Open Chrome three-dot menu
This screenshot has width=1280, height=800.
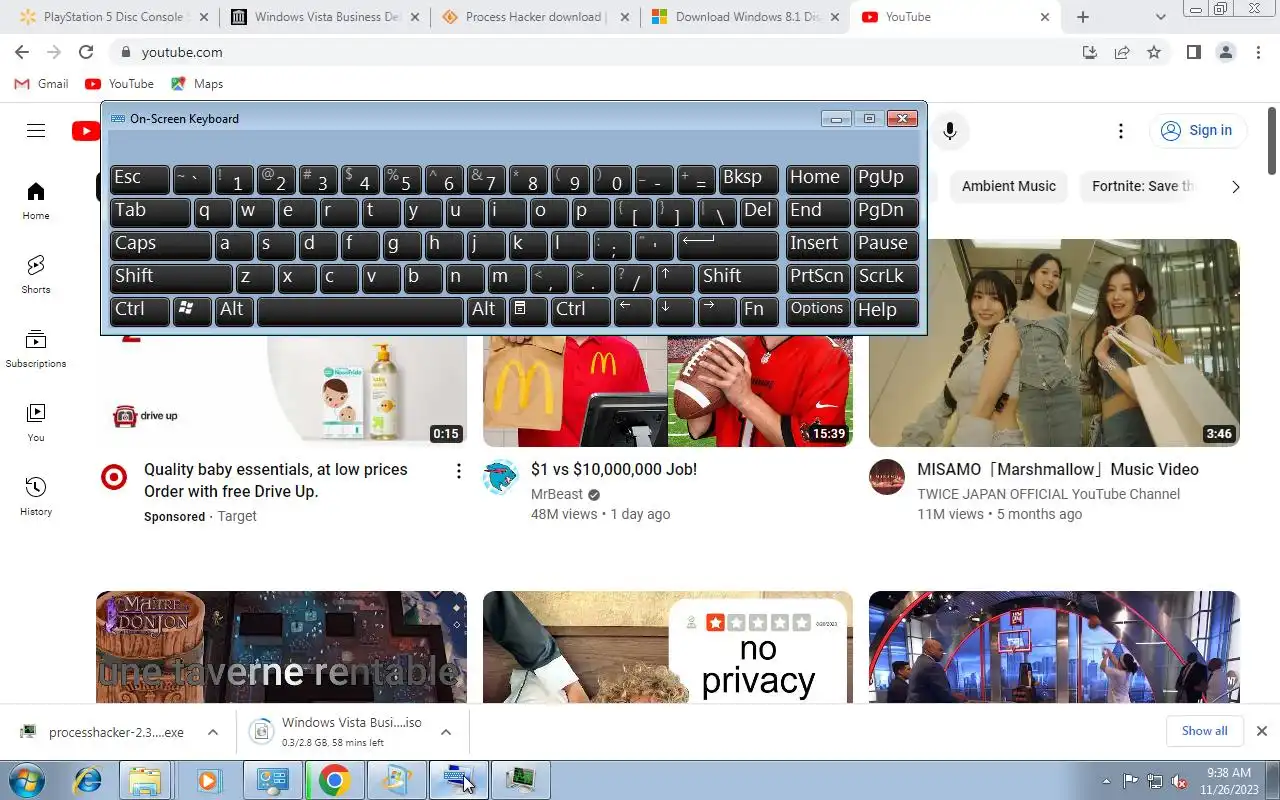[x=1258, y=52]
